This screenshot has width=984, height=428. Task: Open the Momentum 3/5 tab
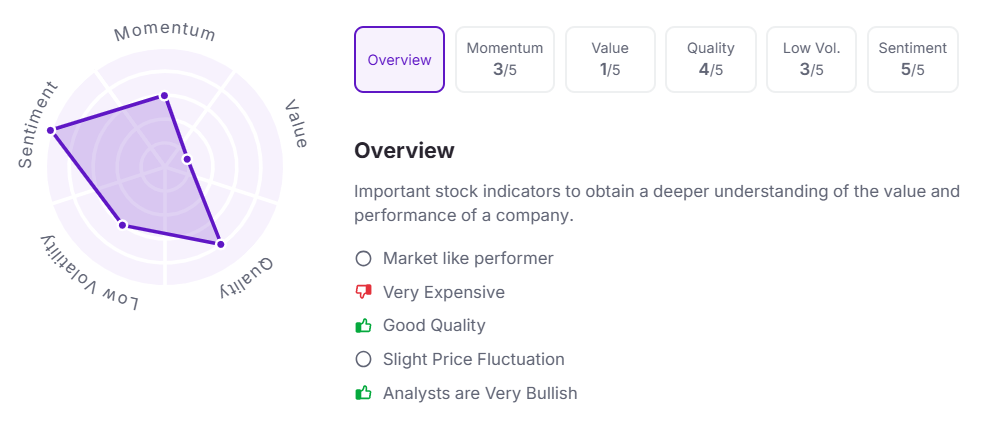(x=505, y=60)
